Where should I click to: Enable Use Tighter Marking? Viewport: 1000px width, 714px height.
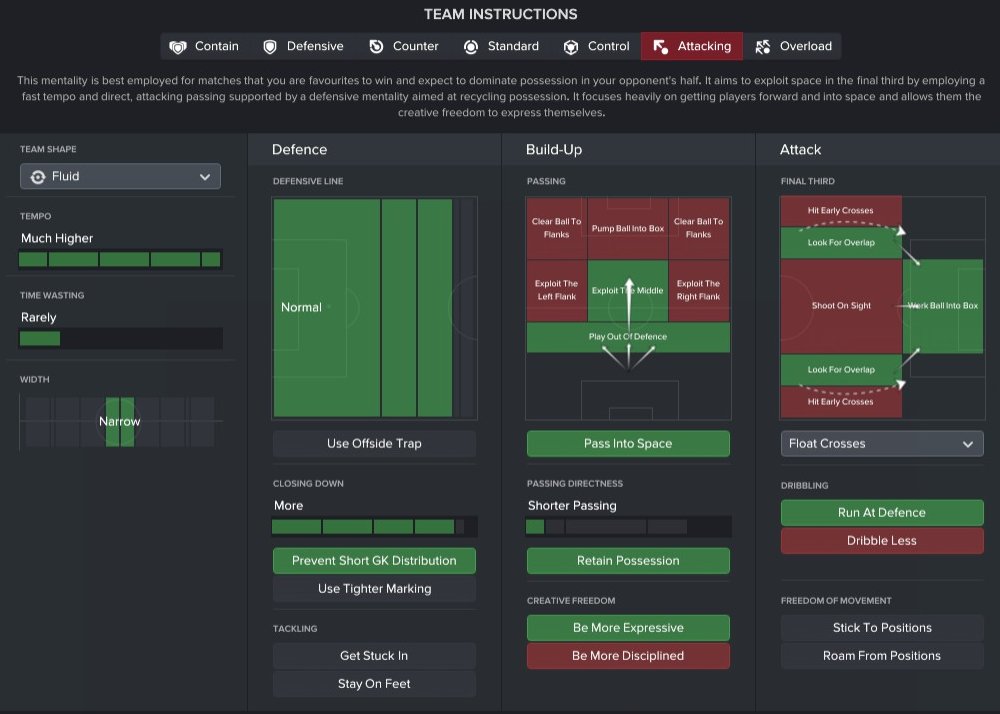(x=374, y=589)
